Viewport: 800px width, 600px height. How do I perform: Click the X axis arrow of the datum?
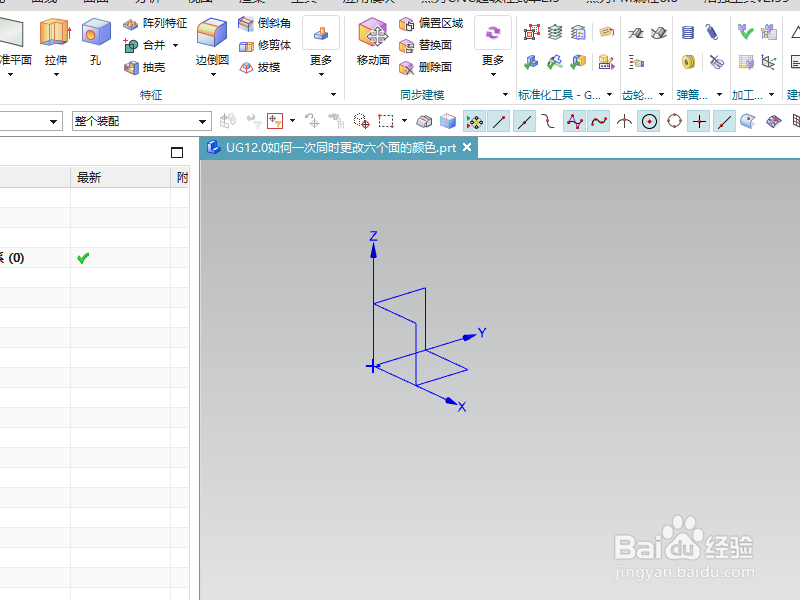(452, 403)
